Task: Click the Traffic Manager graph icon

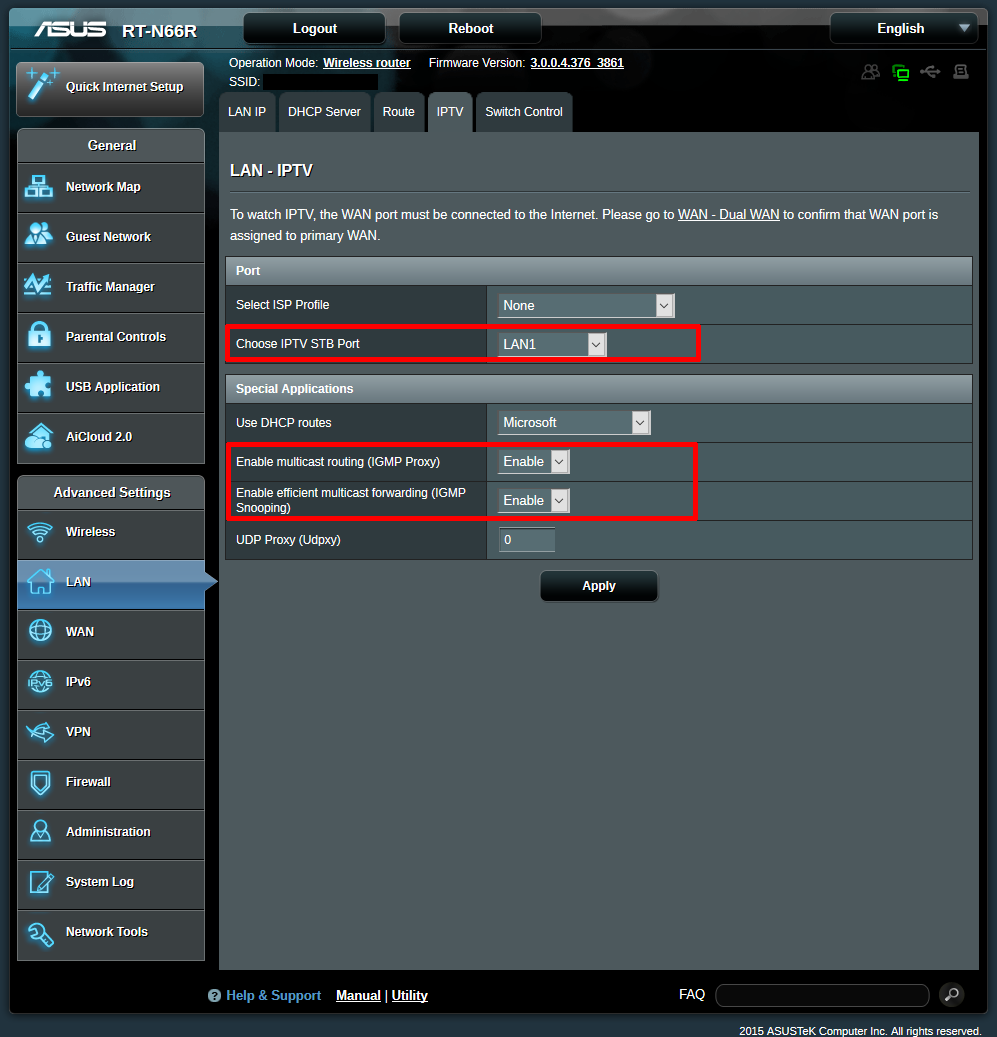Action: (39, 287)
